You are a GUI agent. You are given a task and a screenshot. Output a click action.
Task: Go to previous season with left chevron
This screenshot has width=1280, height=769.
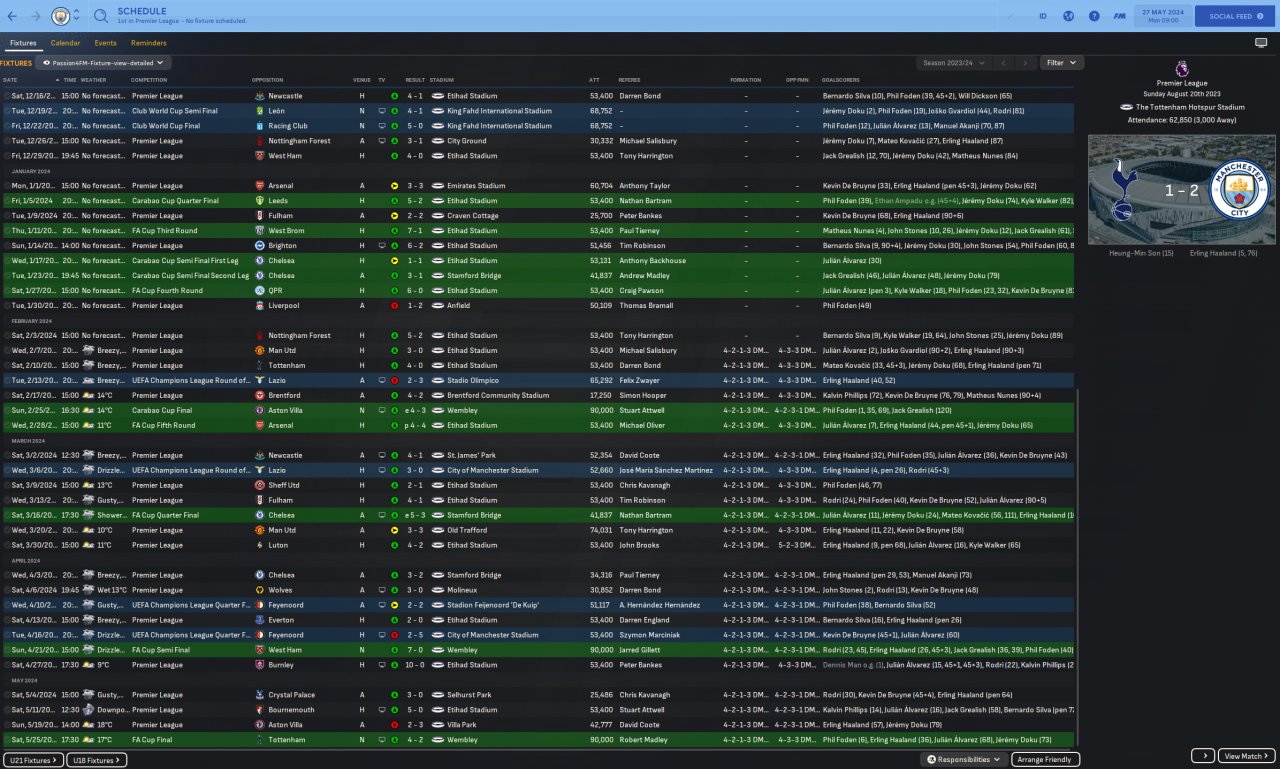1004,63
